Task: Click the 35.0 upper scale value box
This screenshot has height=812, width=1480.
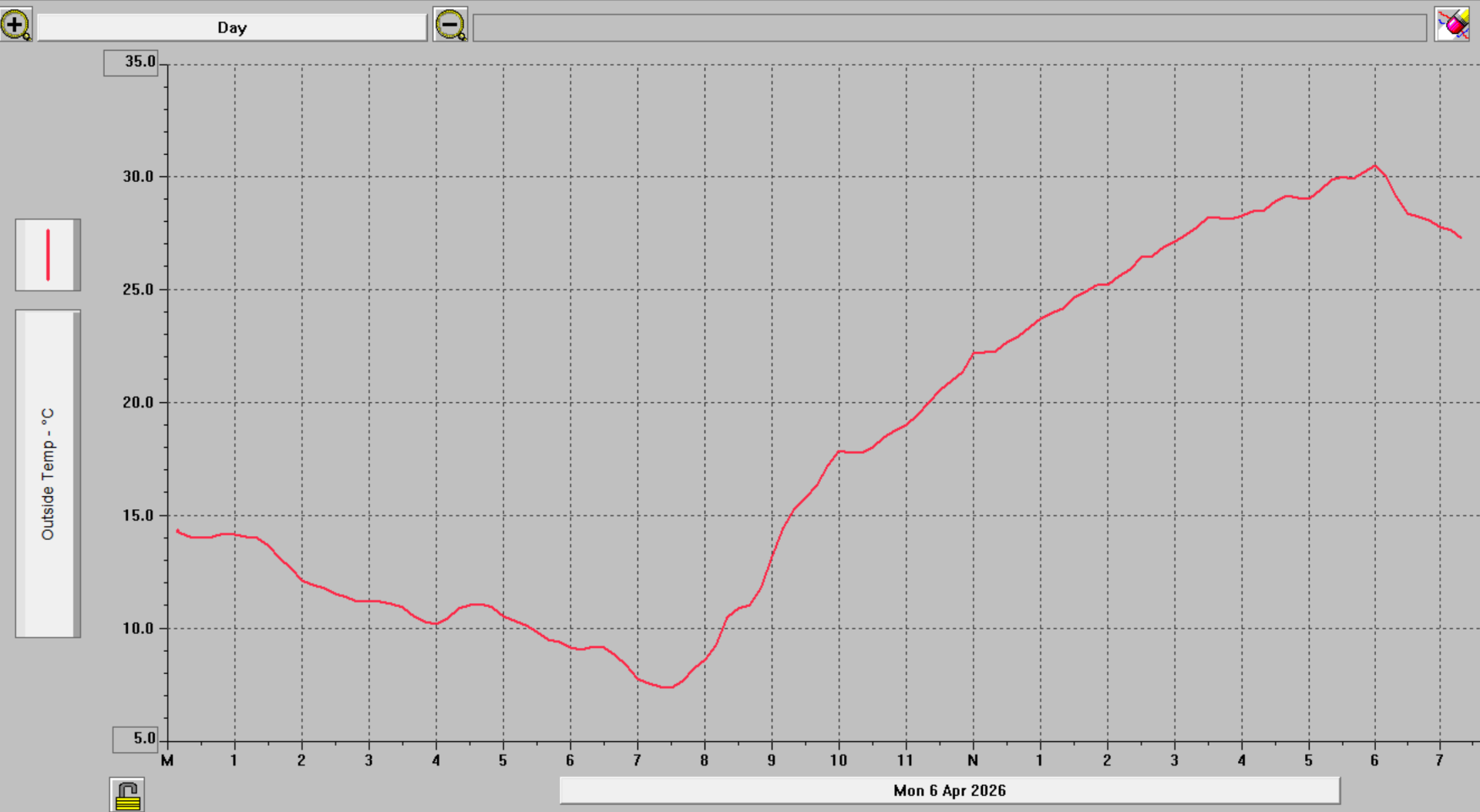Action: coord(131,62)
